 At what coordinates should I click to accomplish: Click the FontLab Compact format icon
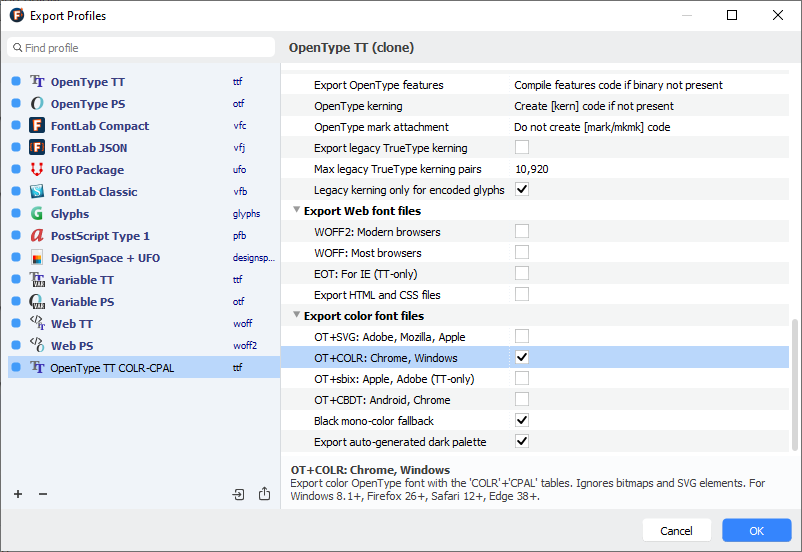[37, 125]
